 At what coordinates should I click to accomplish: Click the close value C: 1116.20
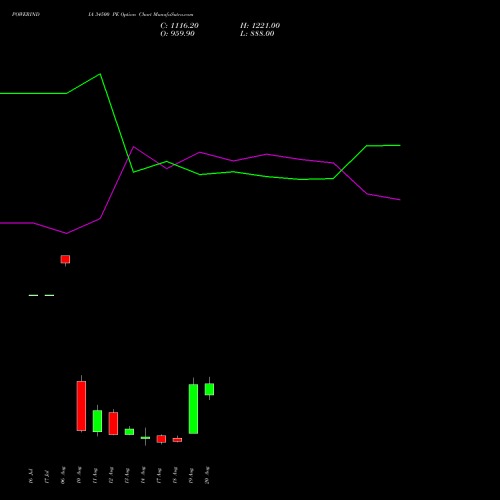(179, 26)
